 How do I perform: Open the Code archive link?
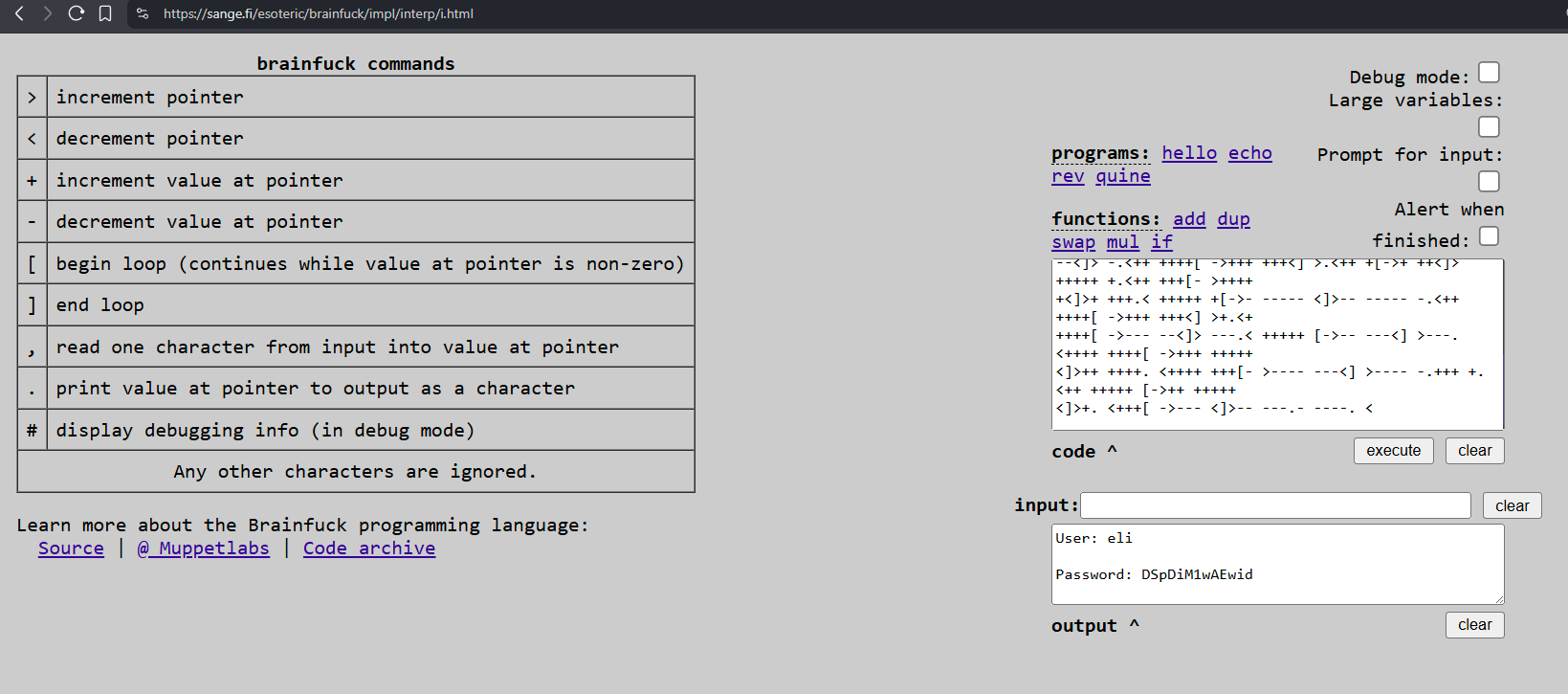click(369, 548)
